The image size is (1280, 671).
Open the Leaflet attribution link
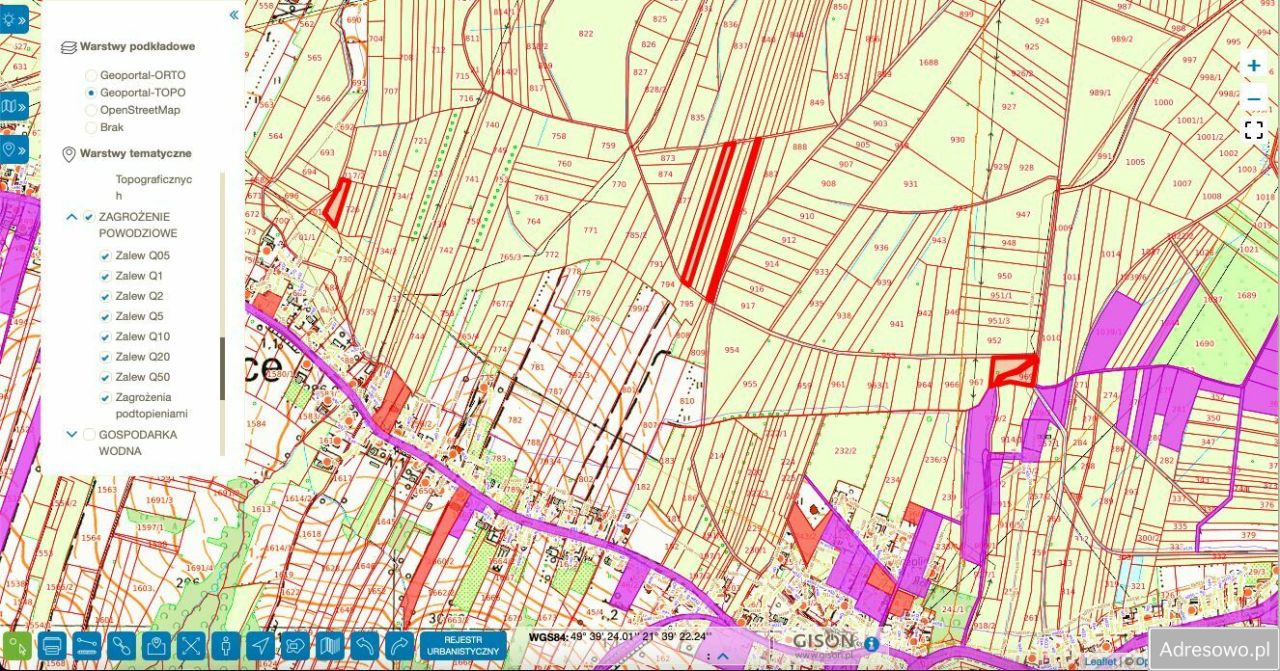click(x=1101, y=662)
